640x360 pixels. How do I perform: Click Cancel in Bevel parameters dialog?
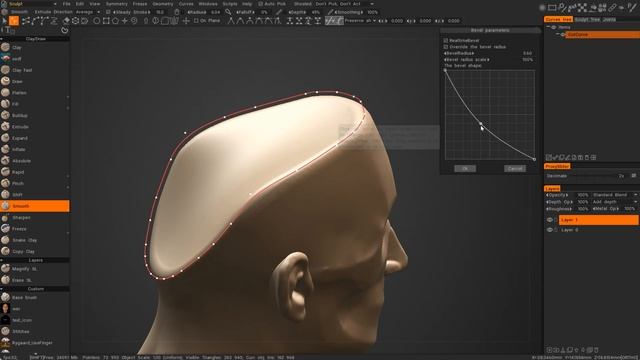[x=515, y=169]
